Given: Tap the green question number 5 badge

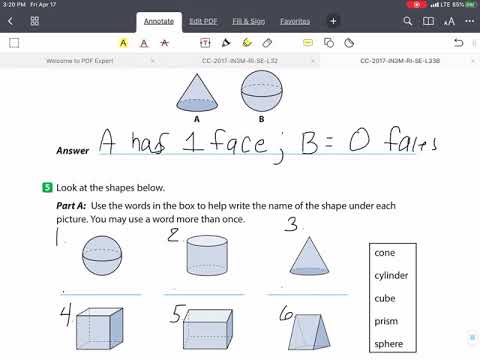Looking at the screenshot, I should point(47,187).
